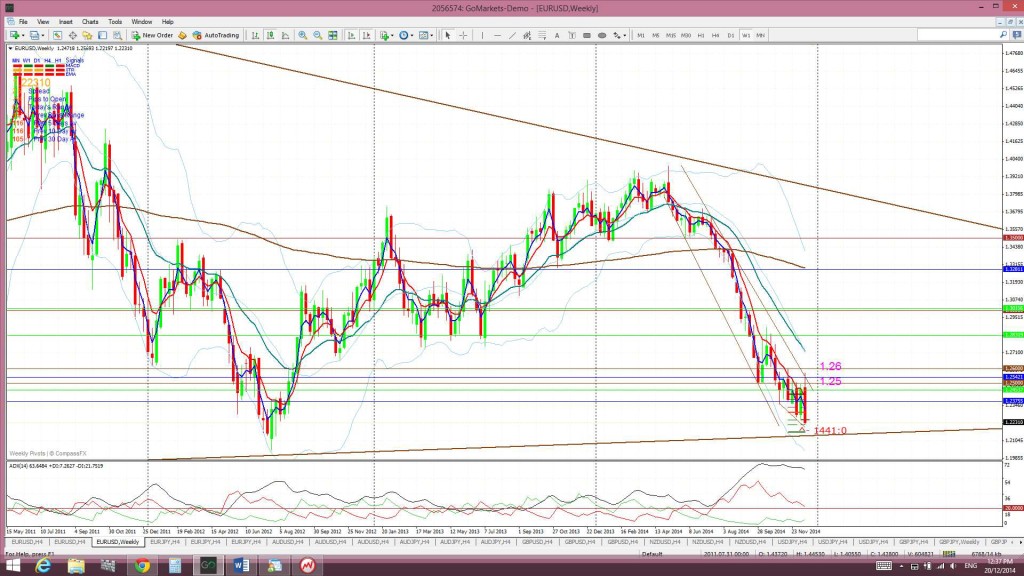Image resolution: width=1024 pixels, height=576 pixels.
Task: Open the MetaEditor icon
Action: pyautogui.click(x=182, y=35)
